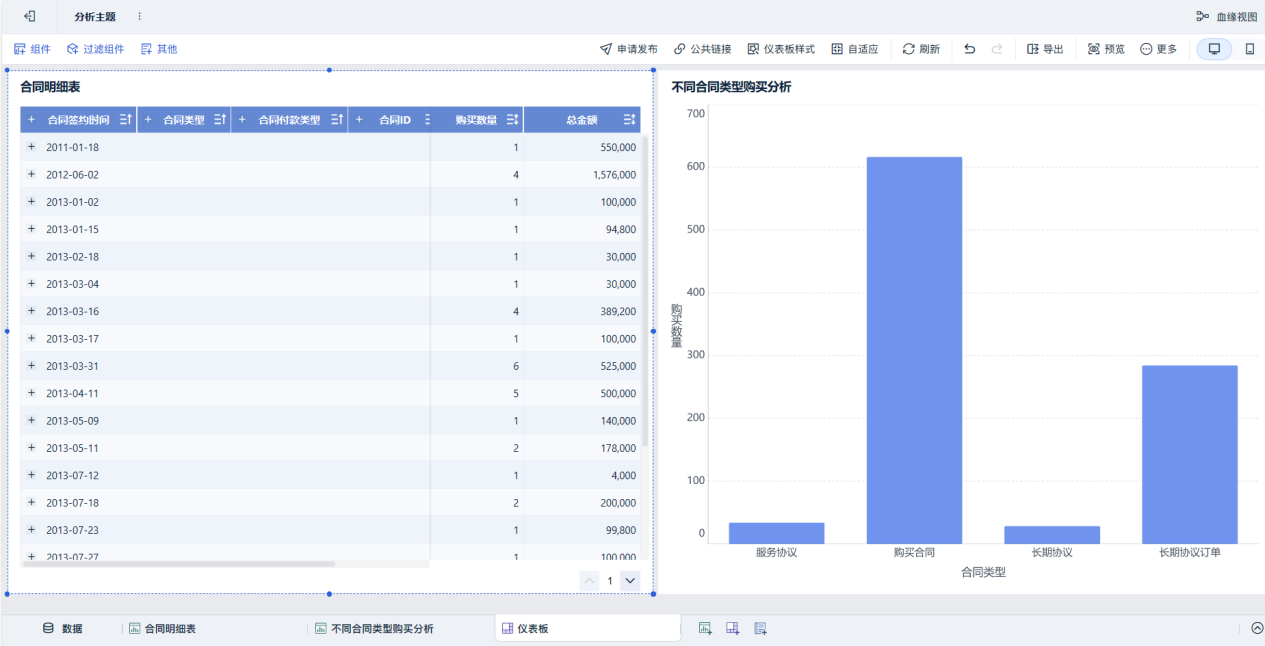Click the 1,576,000 amount cell

pyautogui.click(x=582, y=175)
